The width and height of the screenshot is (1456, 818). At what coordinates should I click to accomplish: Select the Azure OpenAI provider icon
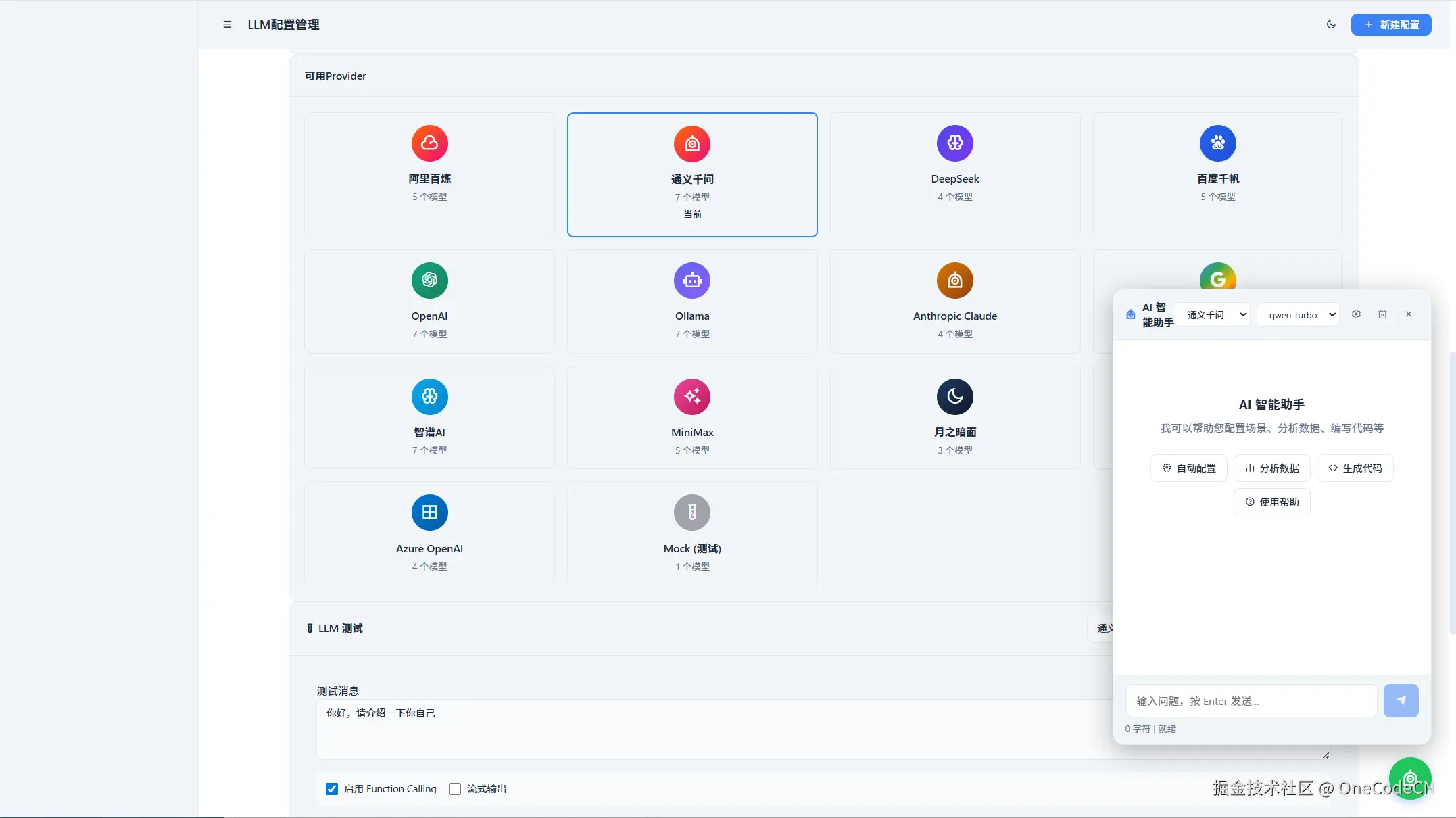tap(429, 512)
